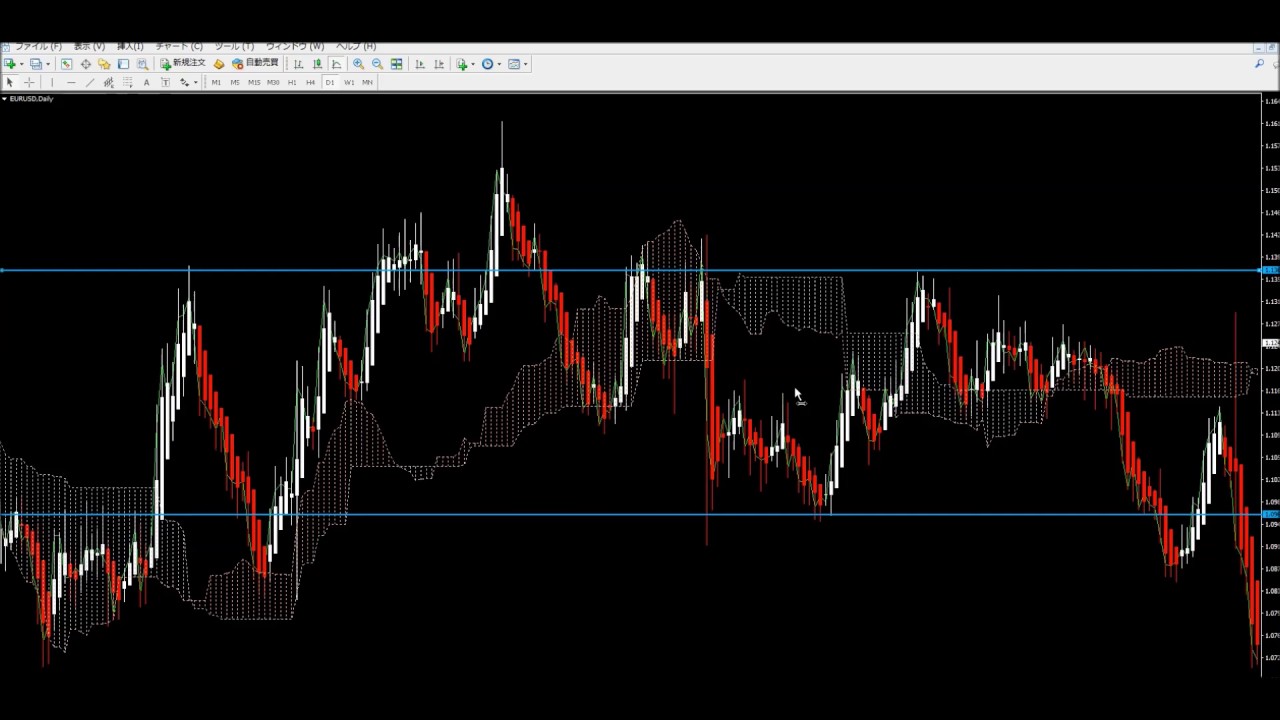Screen dimensions: 1280x720
Task: Open the ファイル (File) menu
Action: (38, 46)
